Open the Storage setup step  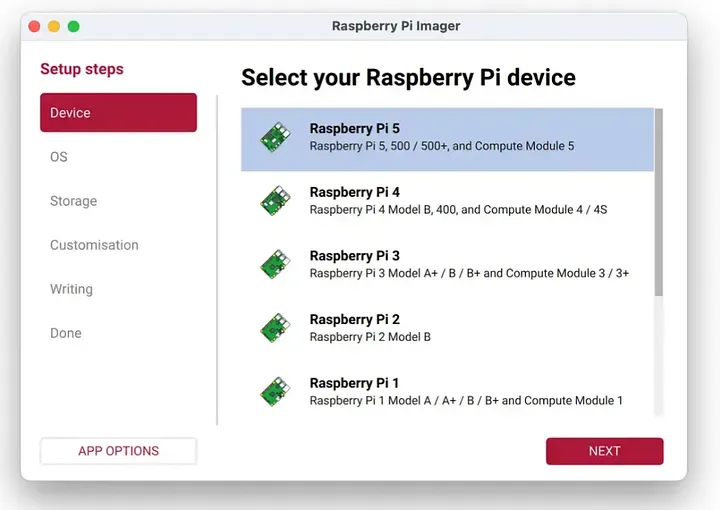coord(73,201)
